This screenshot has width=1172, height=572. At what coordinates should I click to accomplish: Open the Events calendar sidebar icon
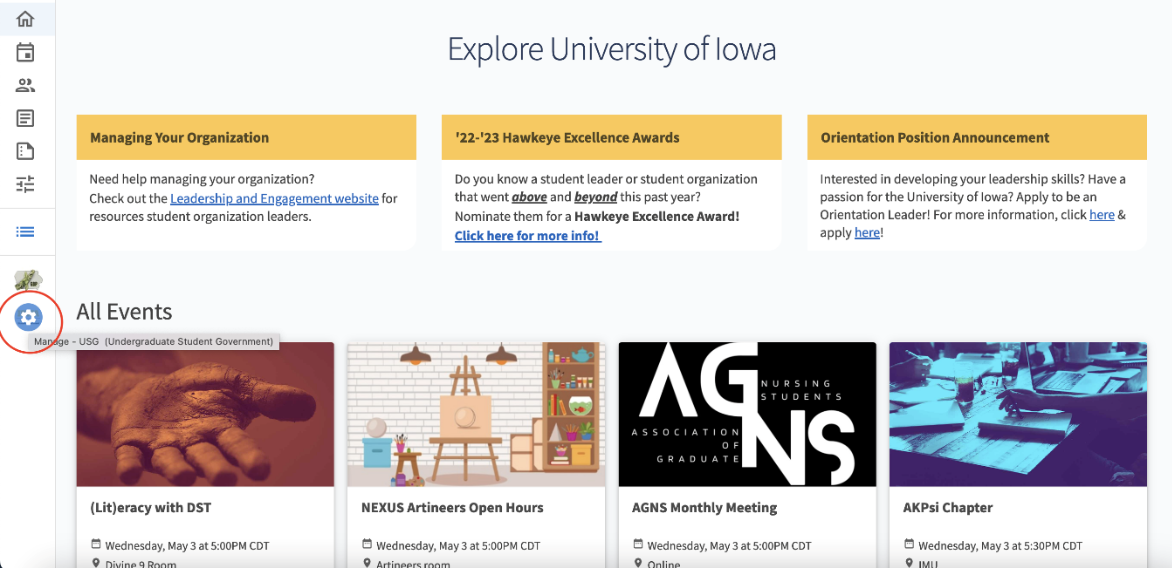(x=25, y=52)
